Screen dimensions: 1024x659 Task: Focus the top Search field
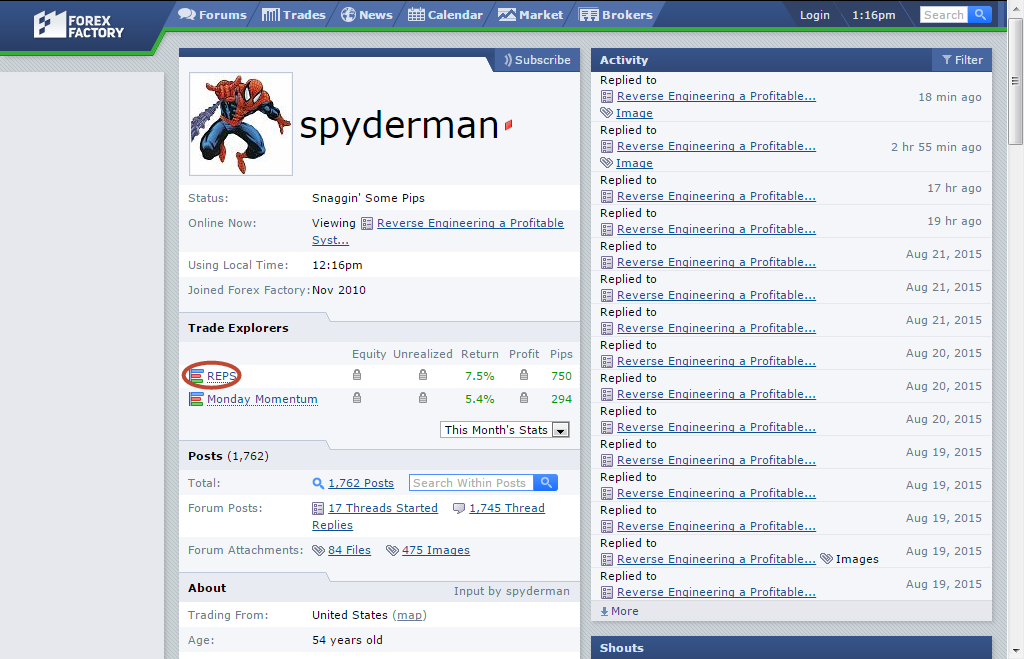click(944, 14)
